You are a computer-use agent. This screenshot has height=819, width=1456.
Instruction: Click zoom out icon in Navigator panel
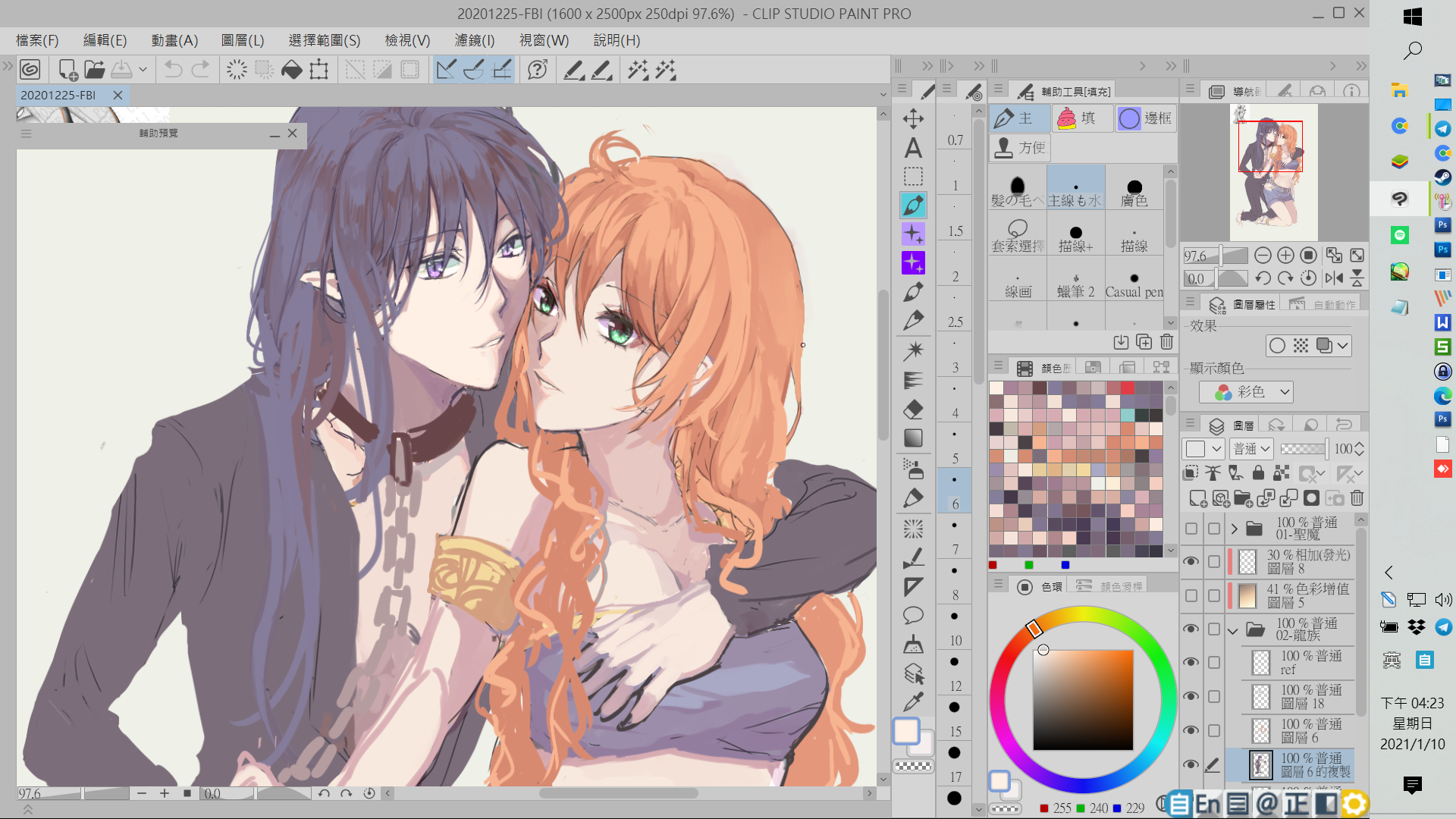click(x=1263, y=256)
